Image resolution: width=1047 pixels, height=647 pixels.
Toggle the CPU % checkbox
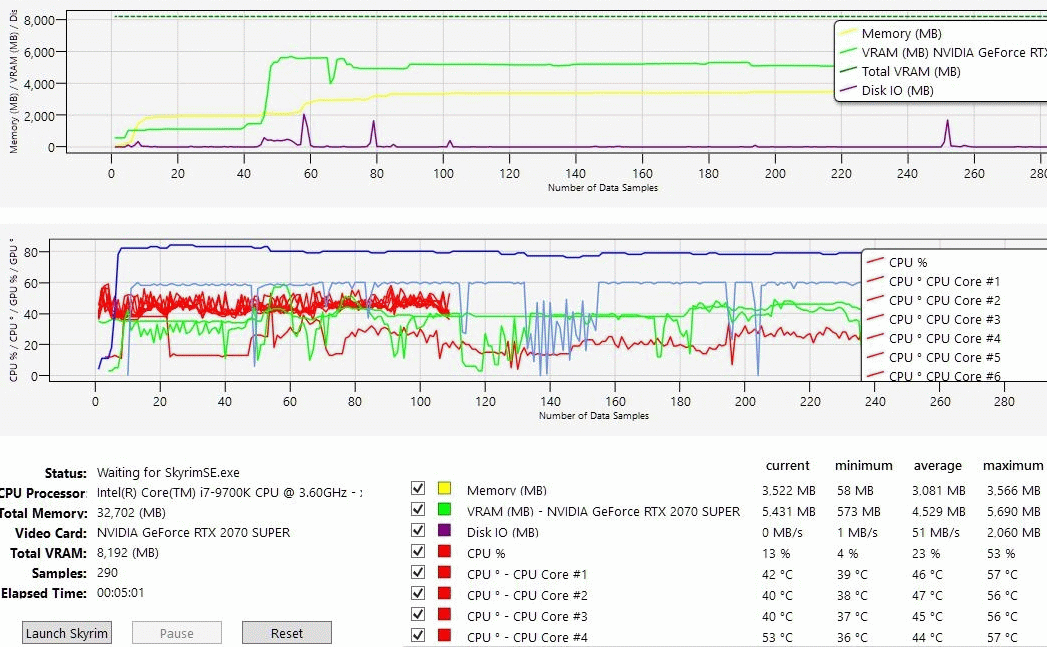(x=419, y=553)
